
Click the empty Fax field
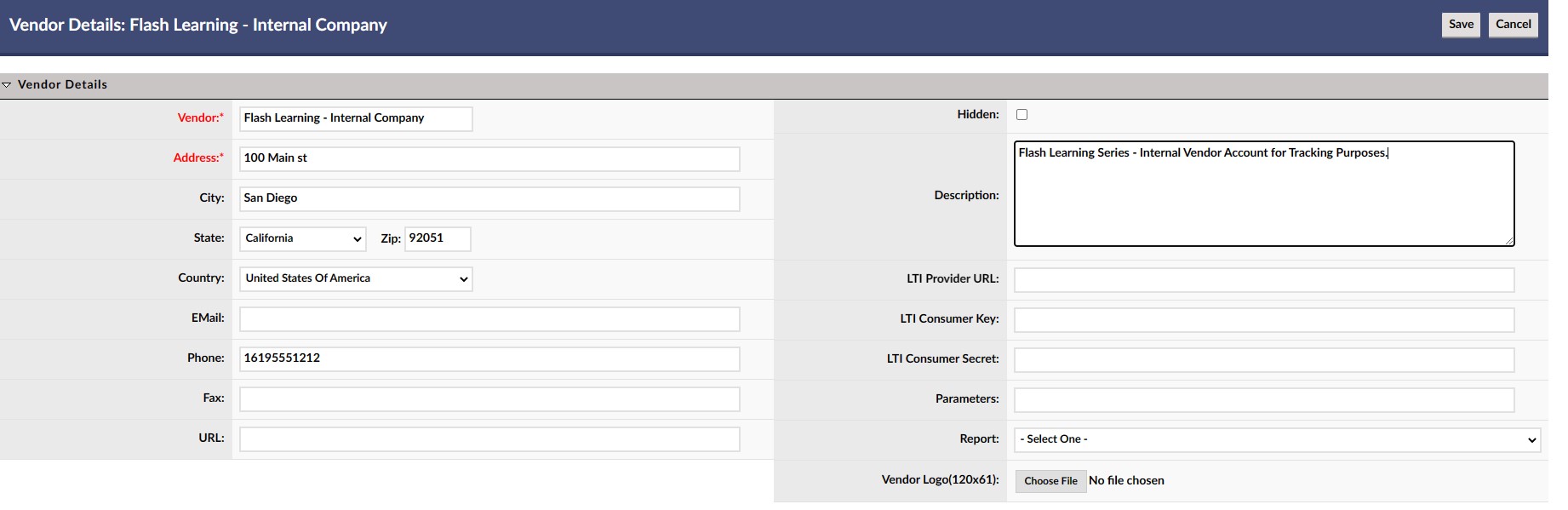coord(489,398)
